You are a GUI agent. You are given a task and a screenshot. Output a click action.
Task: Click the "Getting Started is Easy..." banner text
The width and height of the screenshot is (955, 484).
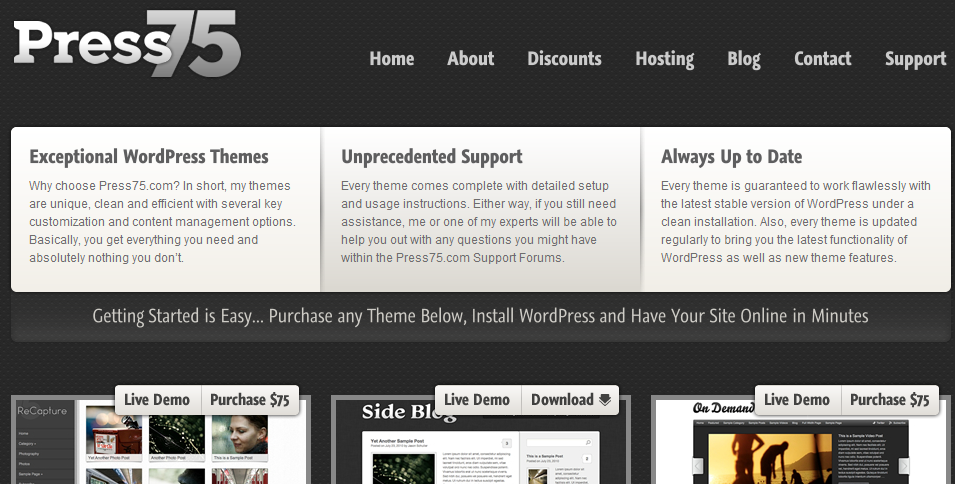481,316
